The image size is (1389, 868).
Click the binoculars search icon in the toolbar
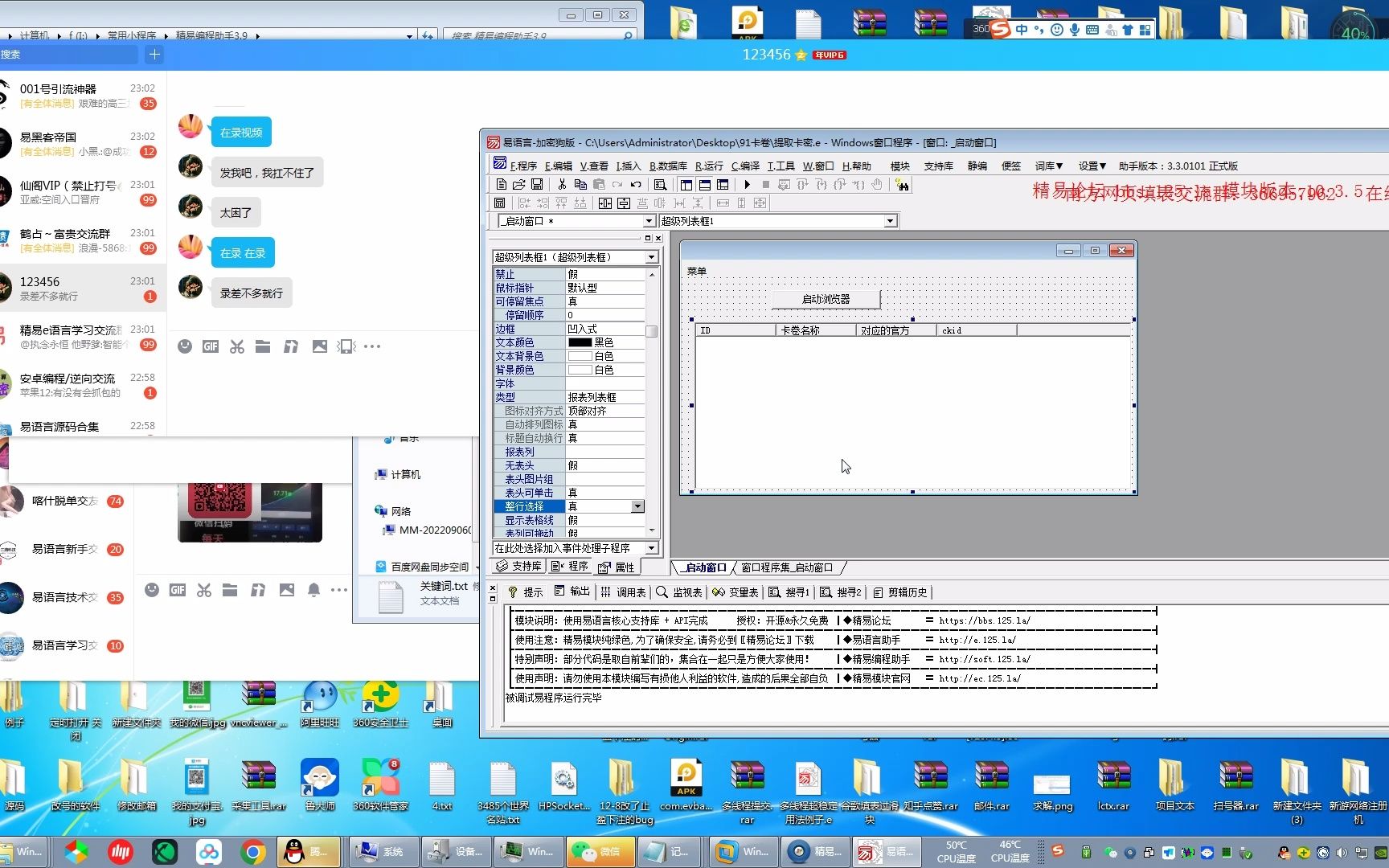[x=903, y=186]
